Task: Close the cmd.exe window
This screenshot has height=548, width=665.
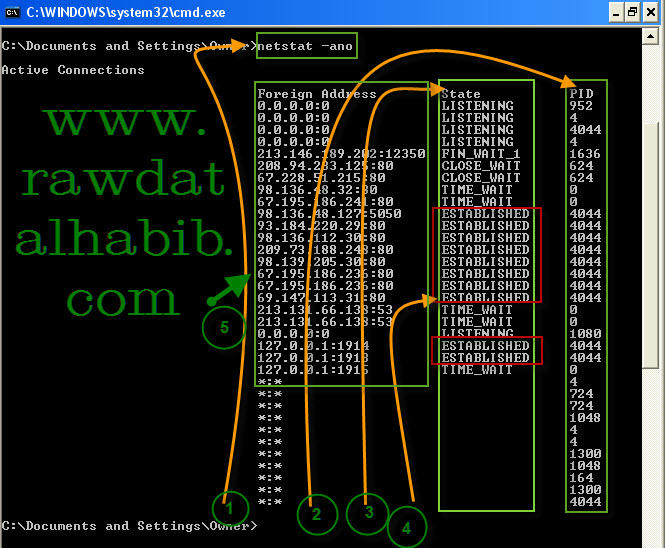Action: (x=651, y=13)
